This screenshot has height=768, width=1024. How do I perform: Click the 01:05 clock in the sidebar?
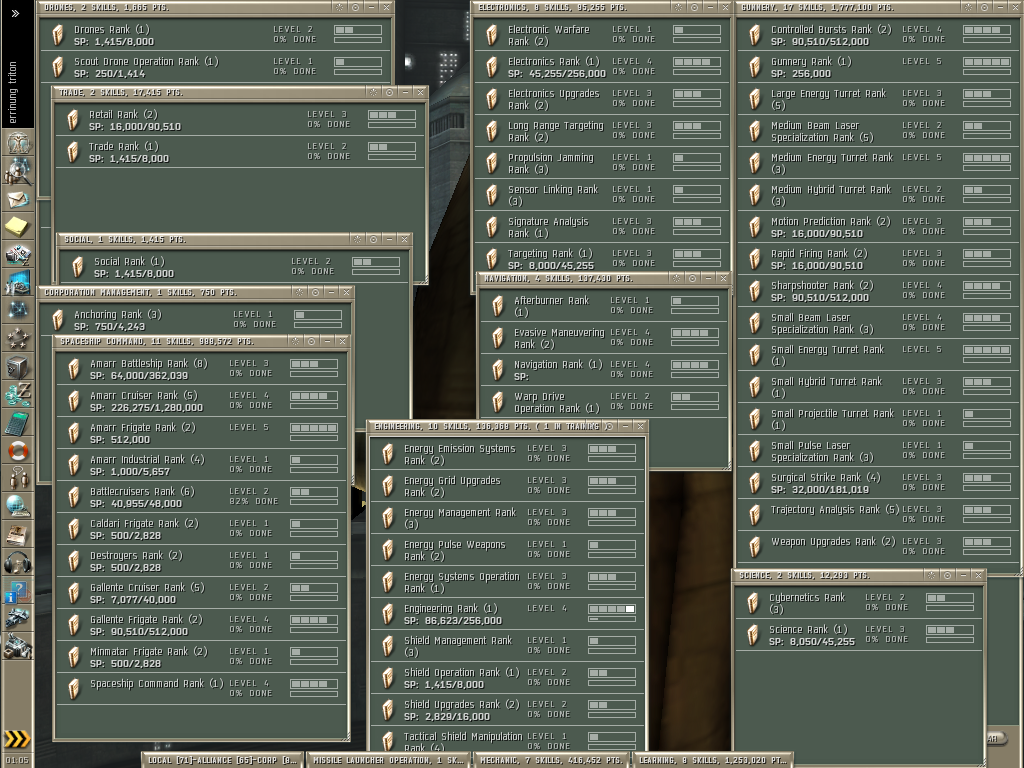[x=17, y=760]
